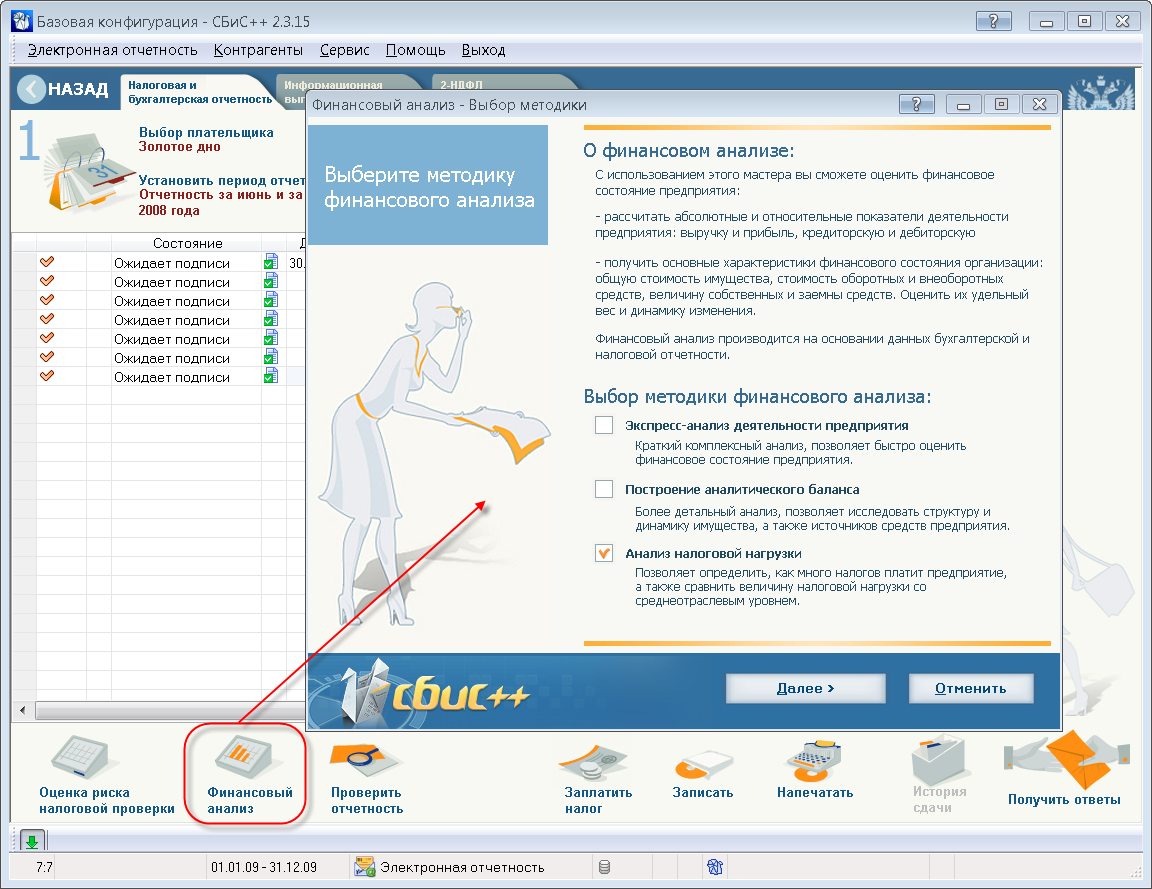This screenshot has width=1152, height=889.
Task: Click Далее button
Action: [x=805, y=688]
